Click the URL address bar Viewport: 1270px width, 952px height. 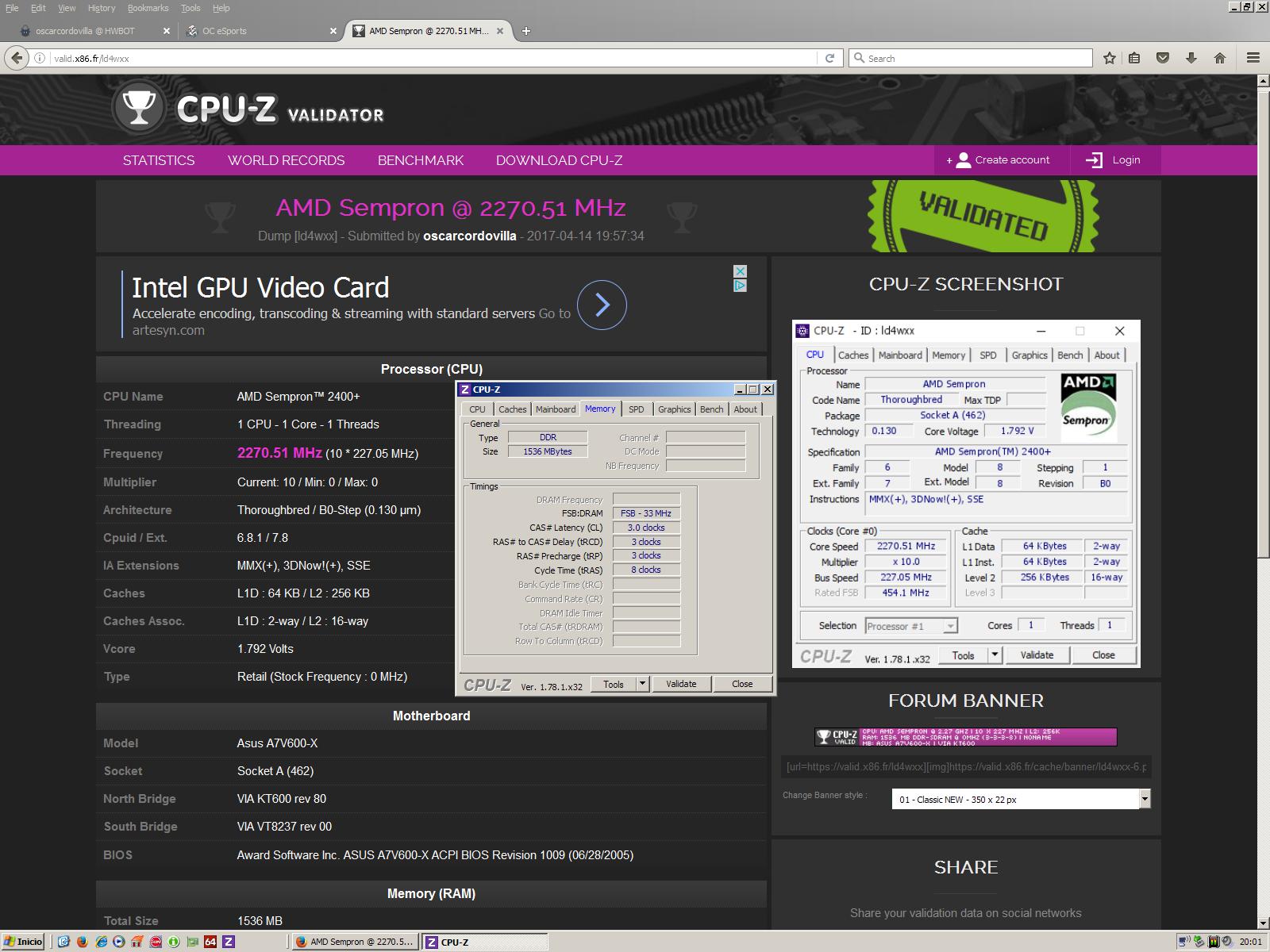coord(433,58)
